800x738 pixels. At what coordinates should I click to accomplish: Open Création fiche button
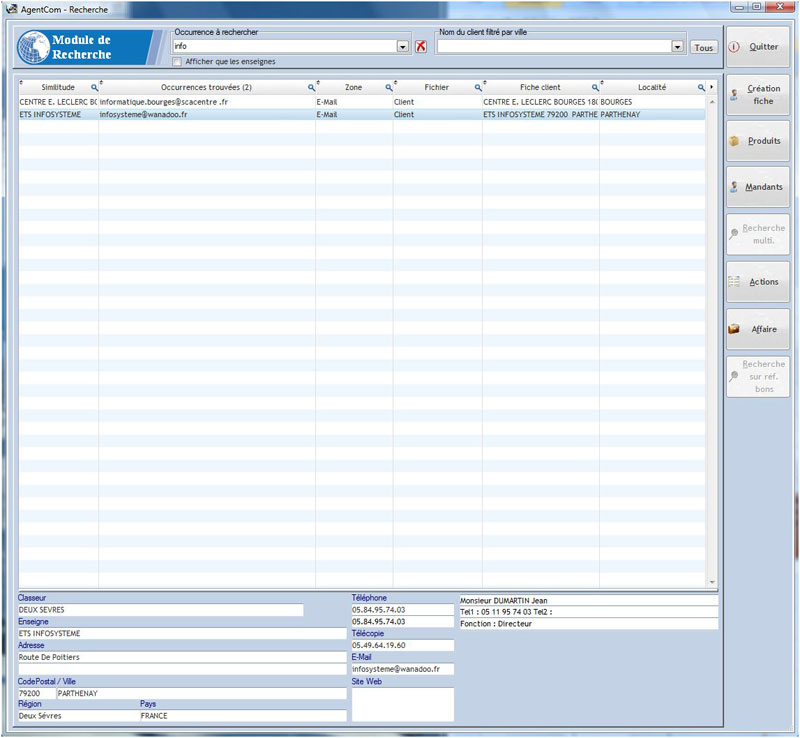(758, 95)
